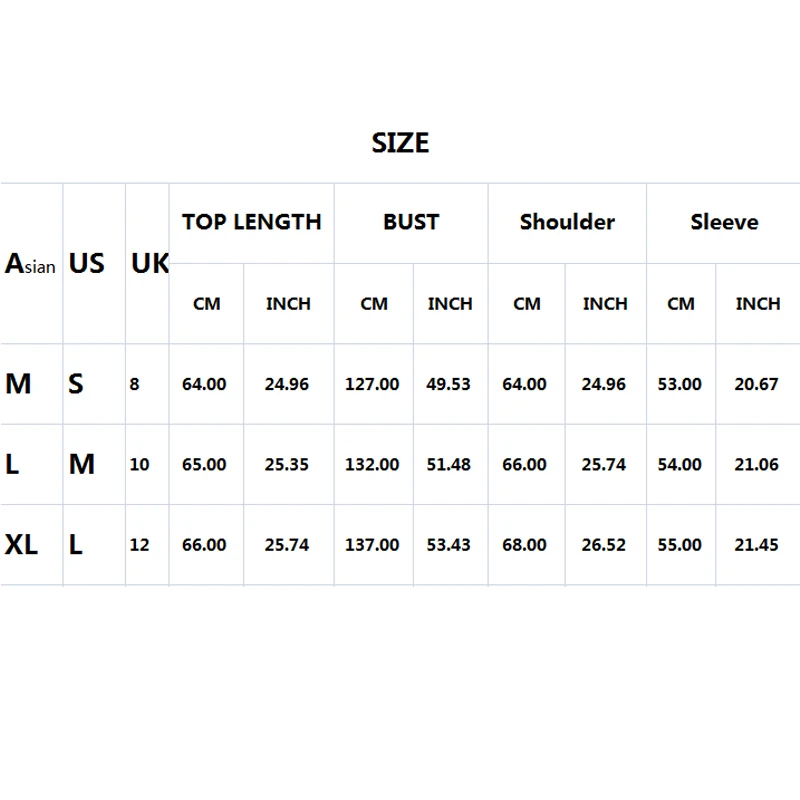Viewport: 800px width, 800px height.
Task: Select the TOP LENGTH column header
Action: tap(252, 222)
